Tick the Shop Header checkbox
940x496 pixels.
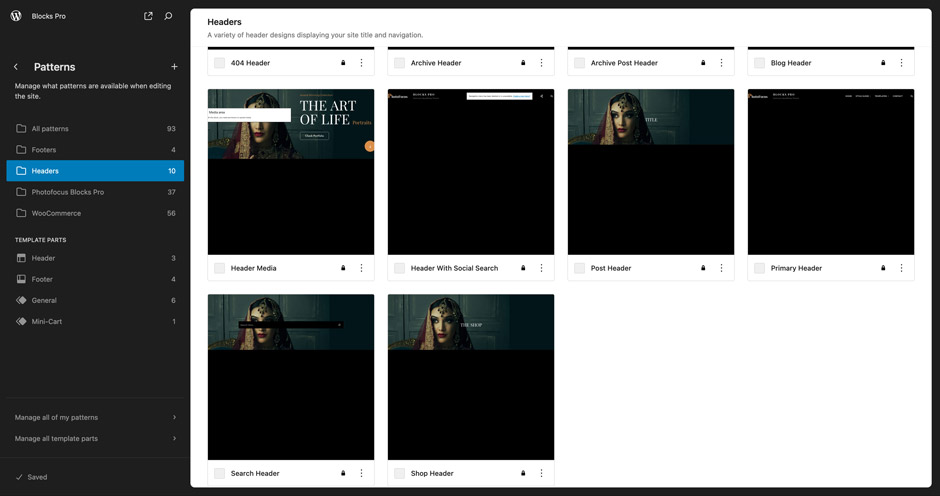click(x=399, y=473)
